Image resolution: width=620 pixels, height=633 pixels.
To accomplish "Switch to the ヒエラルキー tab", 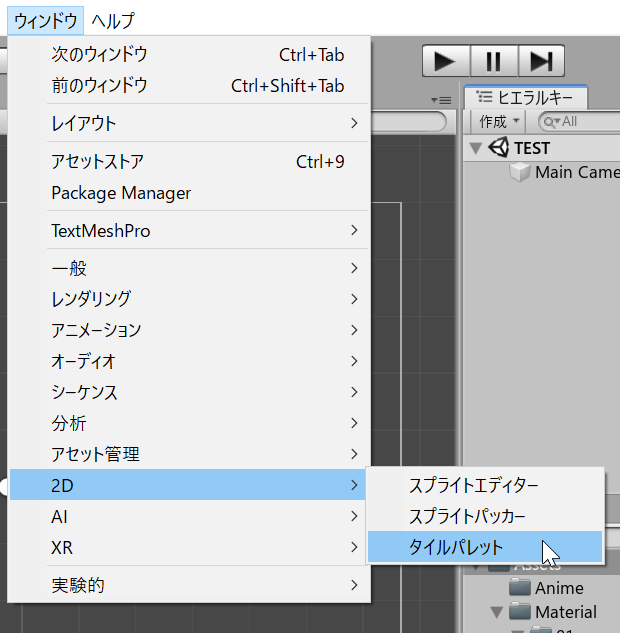I will (x=526, y=97).
